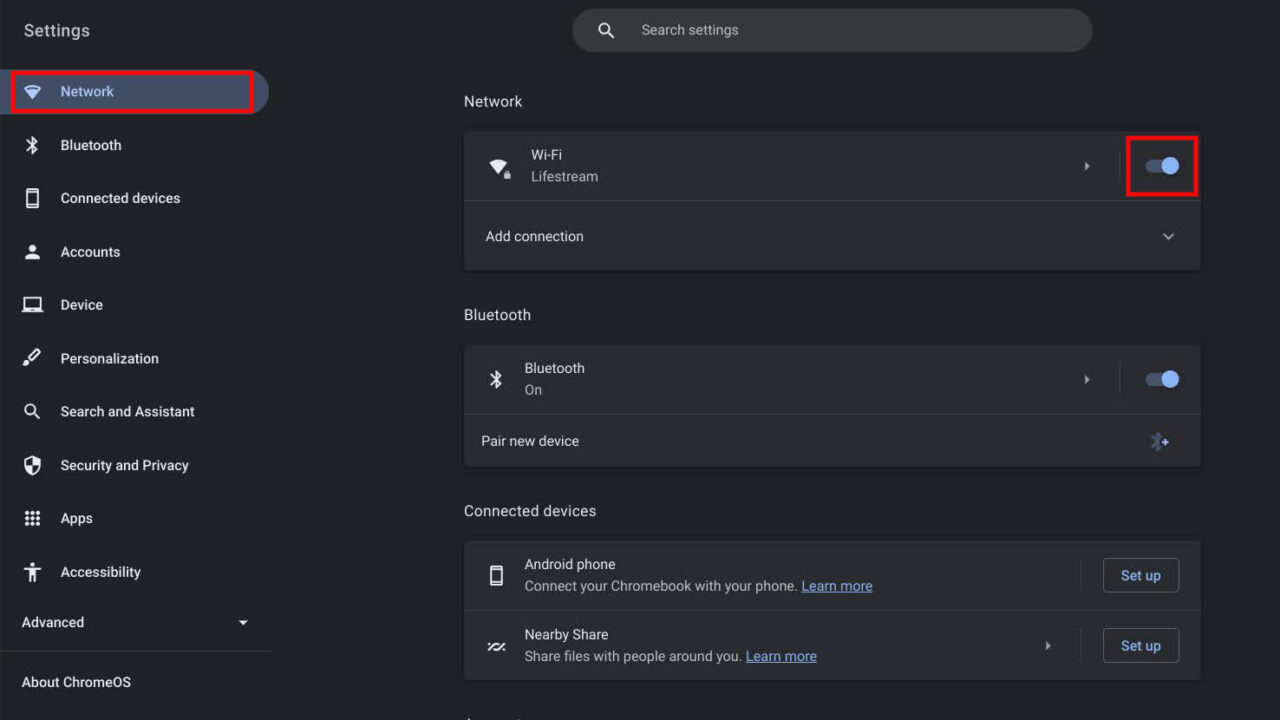This screenshot has height=720, width=1280.
Task: Collapse the Advanced sidebar section
Action: [242, 622]
